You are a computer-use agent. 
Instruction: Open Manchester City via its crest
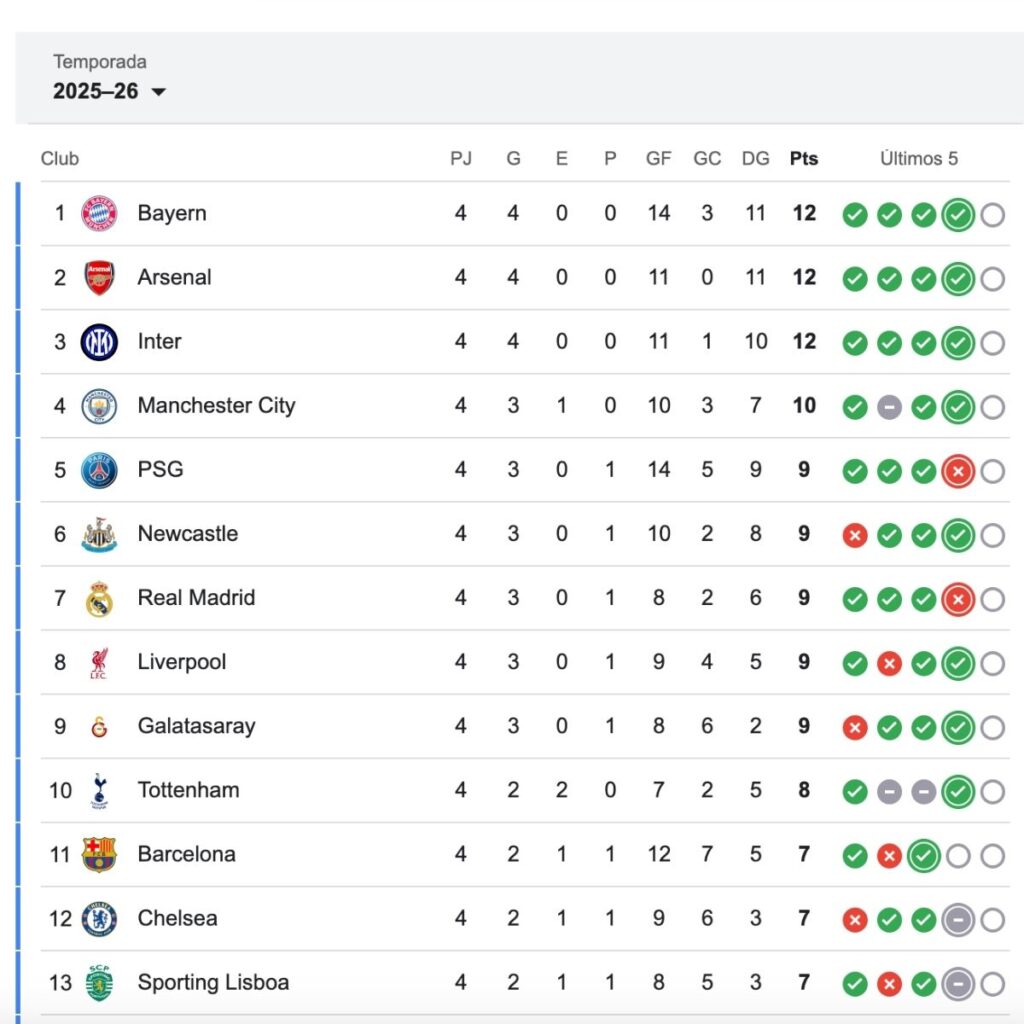[98, 406]
